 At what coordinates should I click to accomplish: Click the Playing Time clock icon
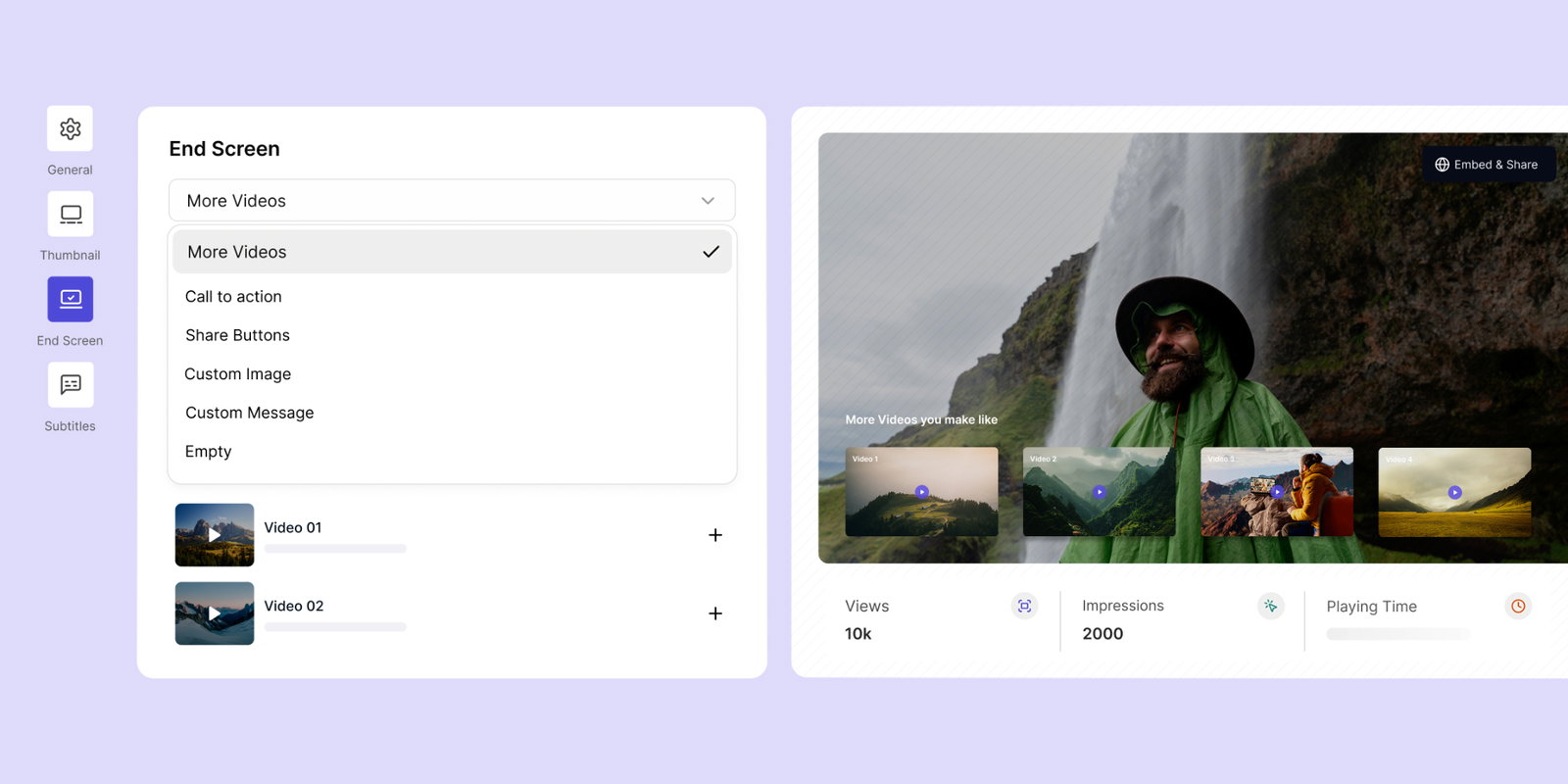[1517, 606]
